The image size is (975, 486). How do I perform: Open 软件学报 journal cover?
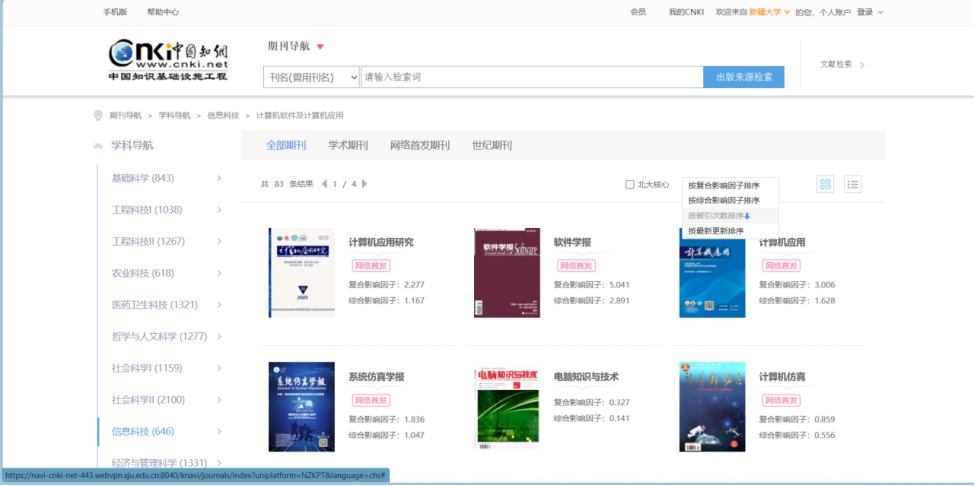[x=507, y=273]
